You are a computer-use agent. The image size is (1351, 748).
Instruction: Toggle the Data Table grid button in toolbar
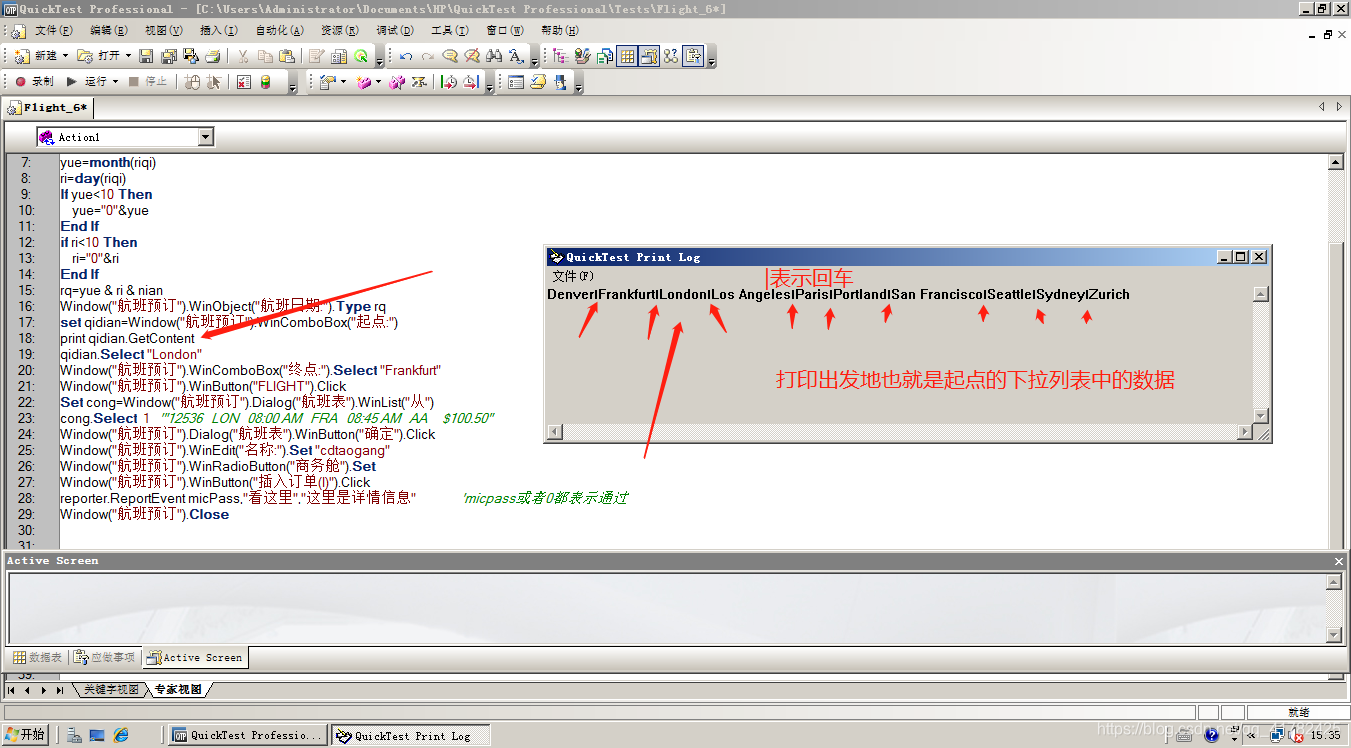(x=627, y=56)
